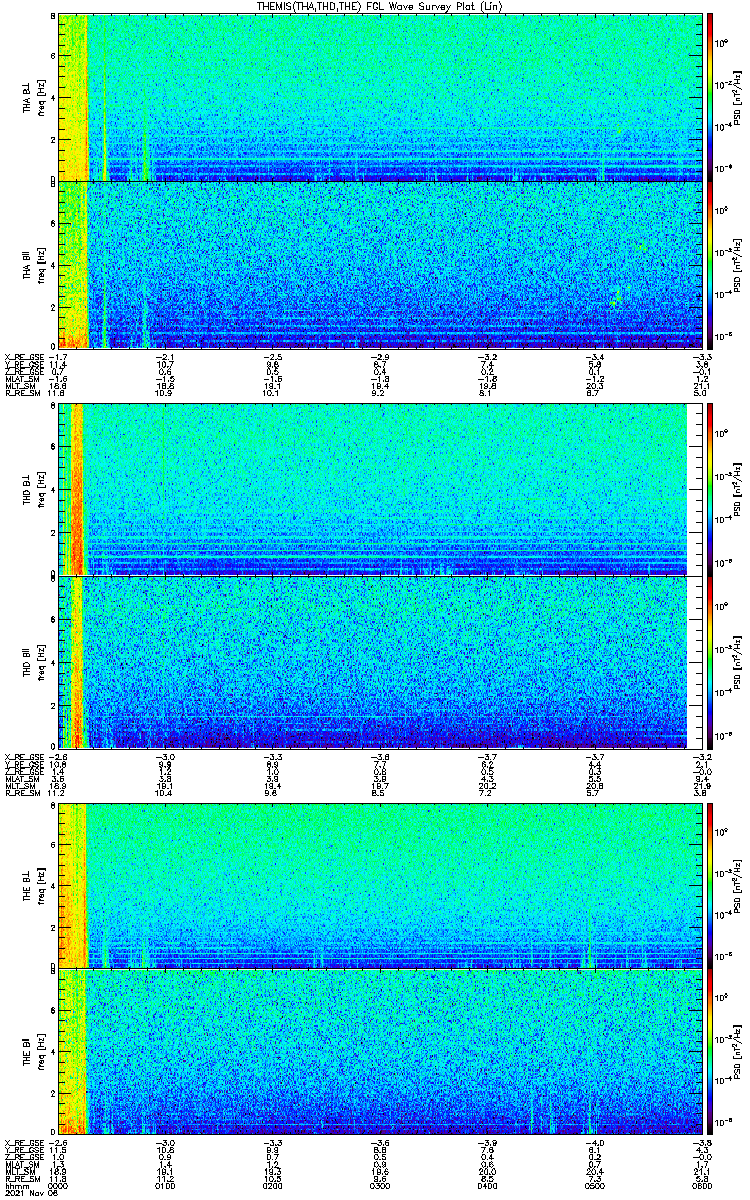This screenshot has height=1200, width=750.
Task: Click the 0100 time tick label
Action: [x=166, y=1186]
